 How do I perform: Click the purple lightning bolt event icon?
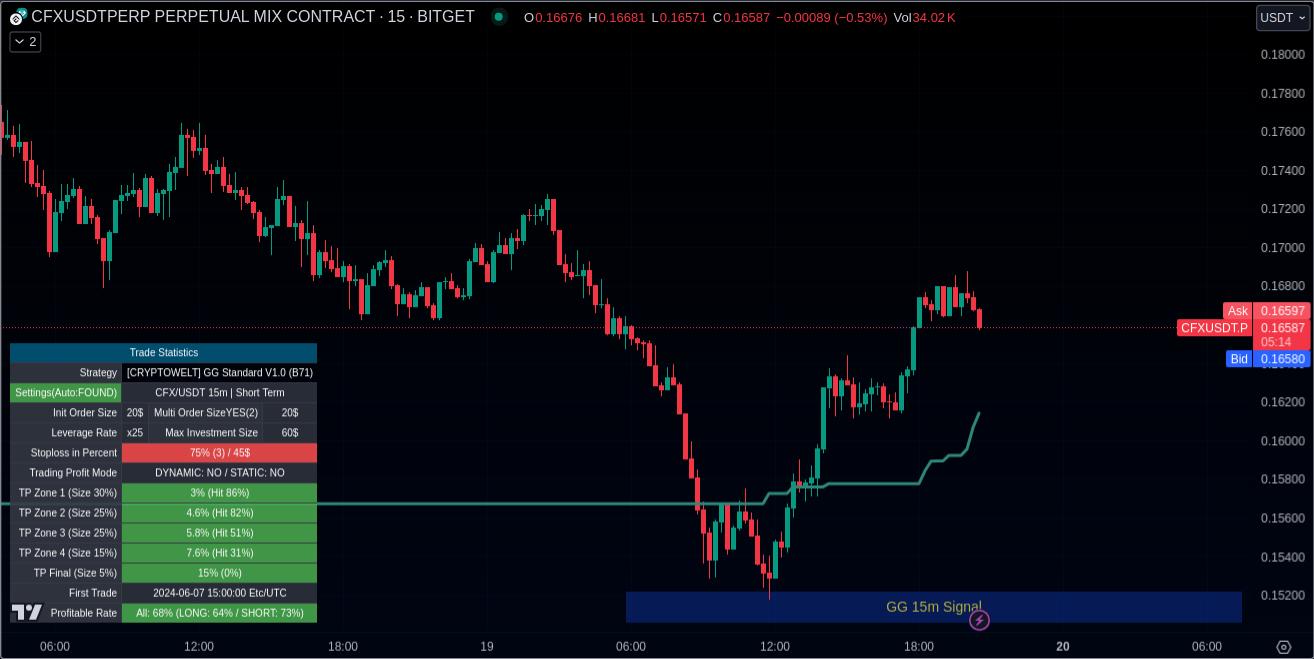coord(980,620)
